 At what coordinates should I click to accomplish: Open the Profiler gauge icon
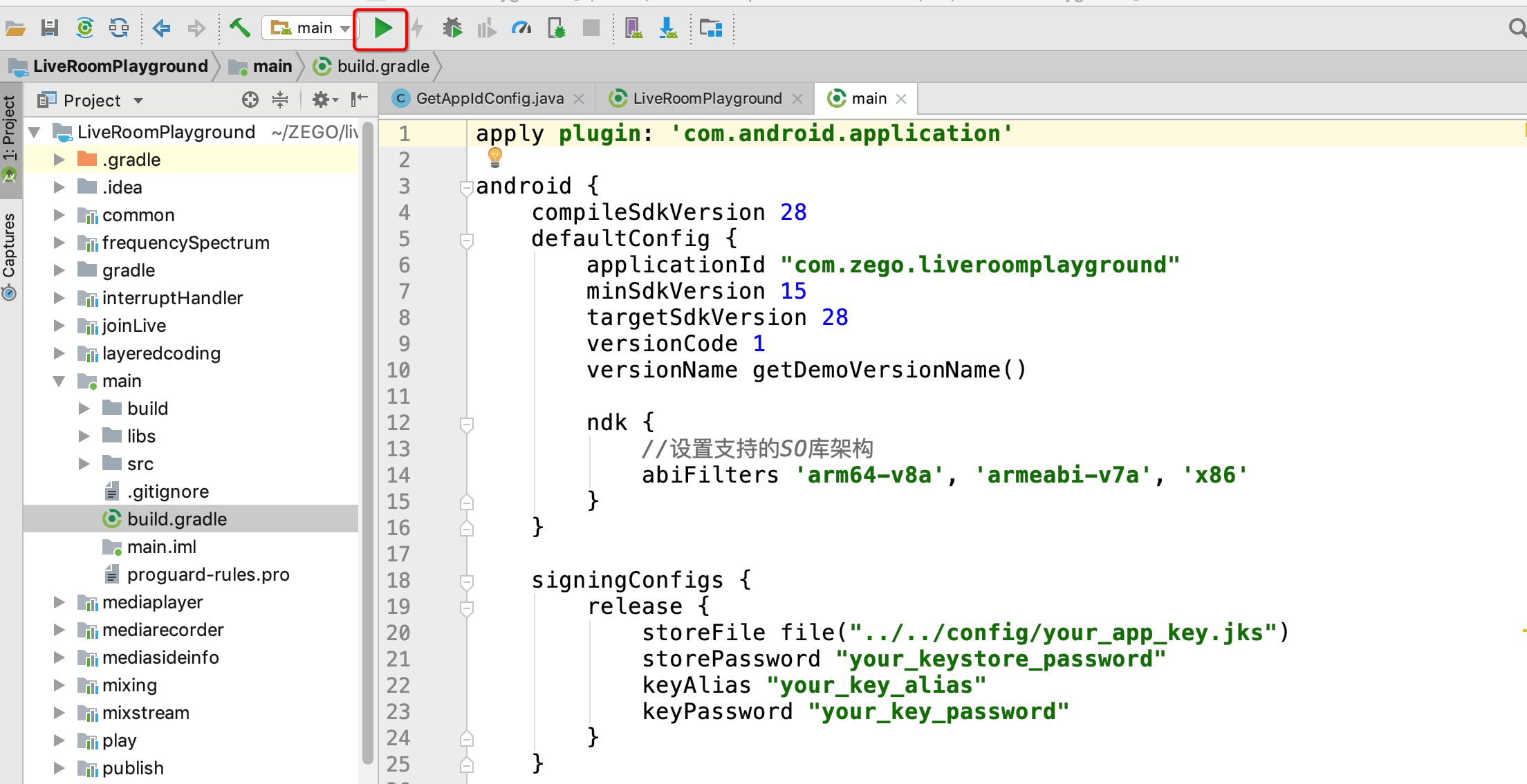tap(521, 28)
